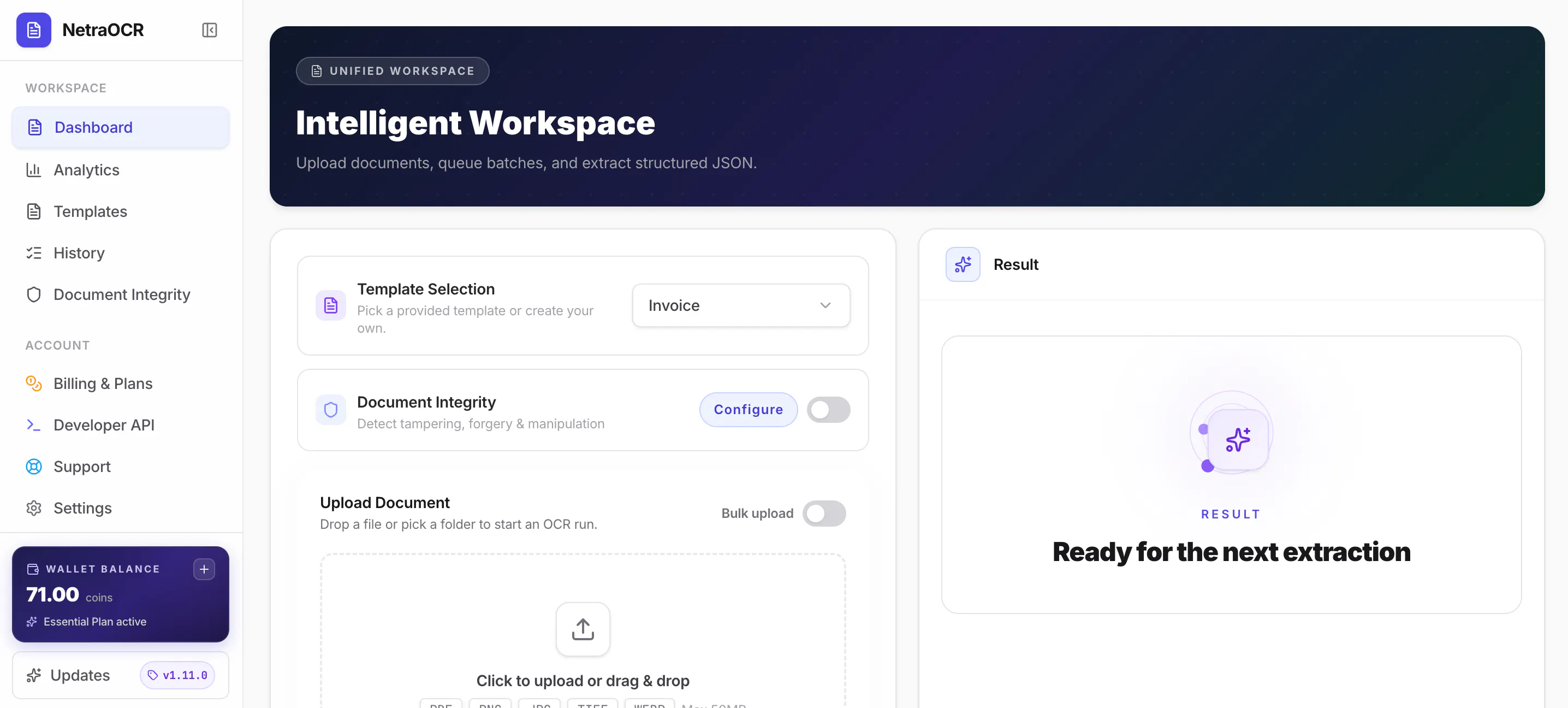1568x708 pixels.
Task: Click the Unified Workspace badge
Action: tap(393, 70)
